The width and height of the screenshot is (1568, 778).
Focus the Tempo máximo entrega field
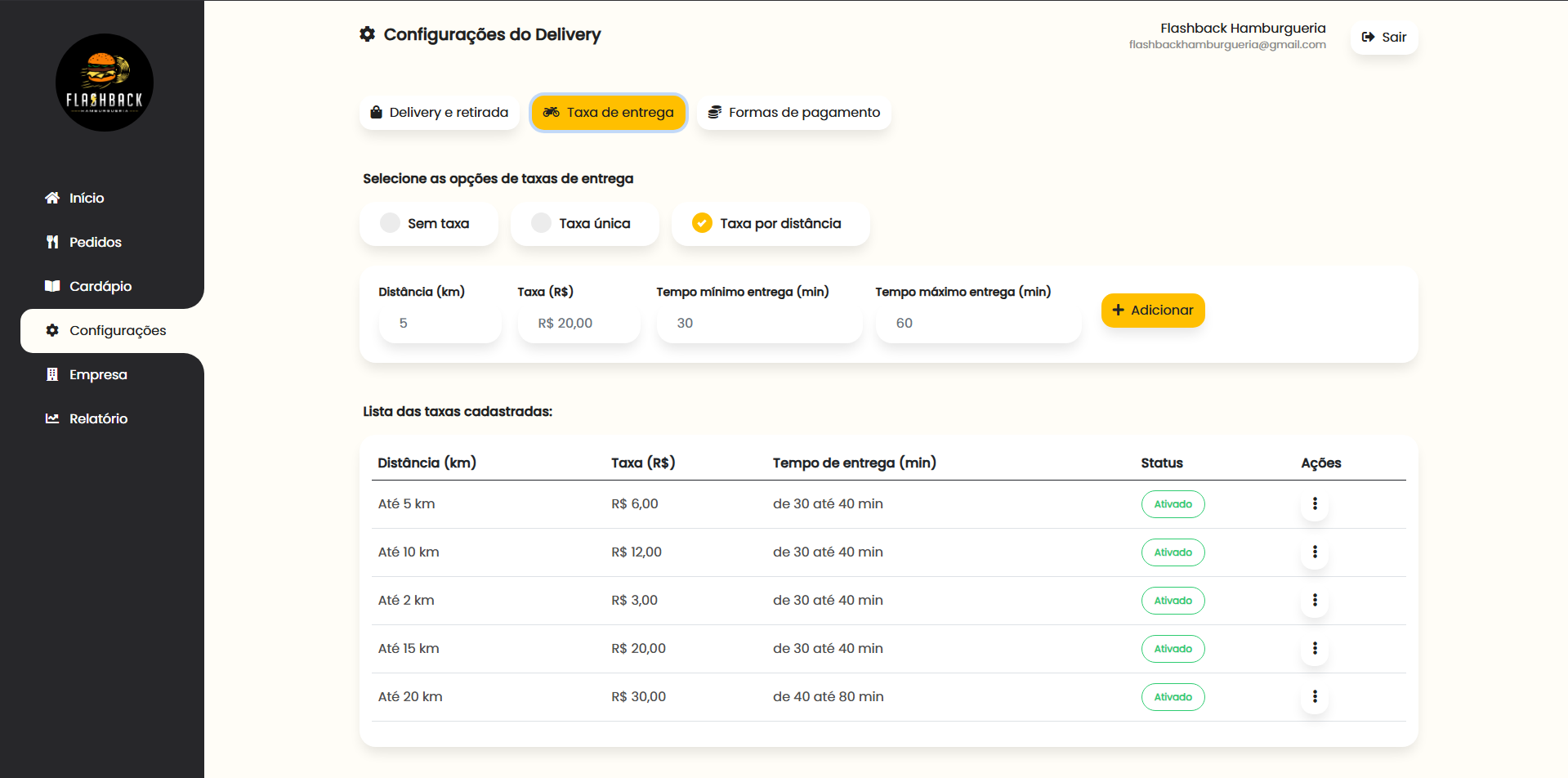point(978,324)
